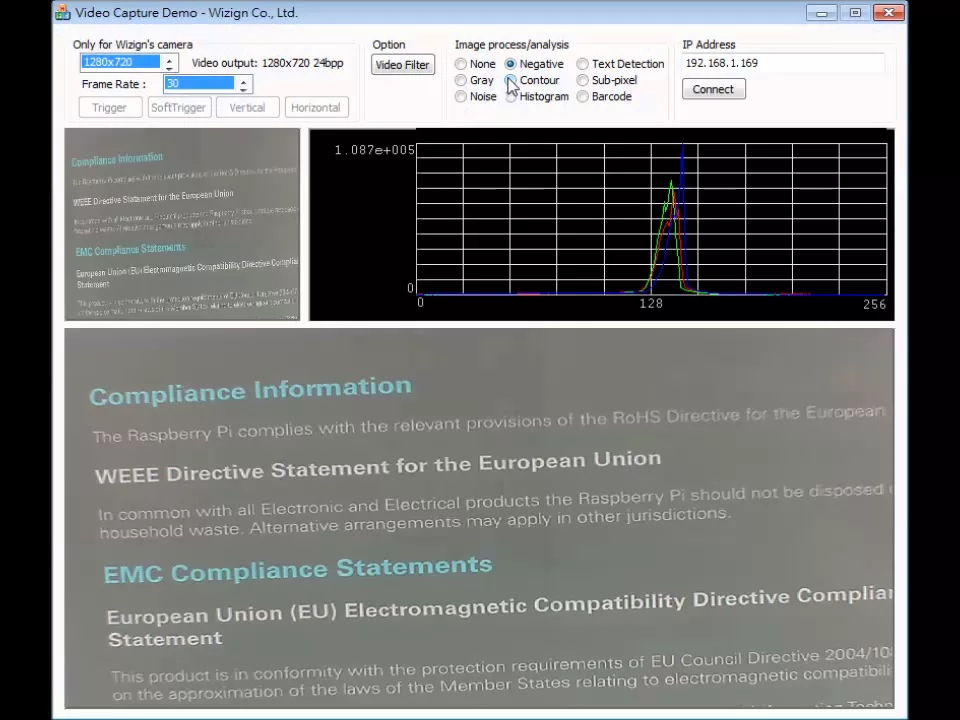The height and width of the screenshot is (720, 960).
Task: Click the IP Address input field
Action: click(783, 63)
